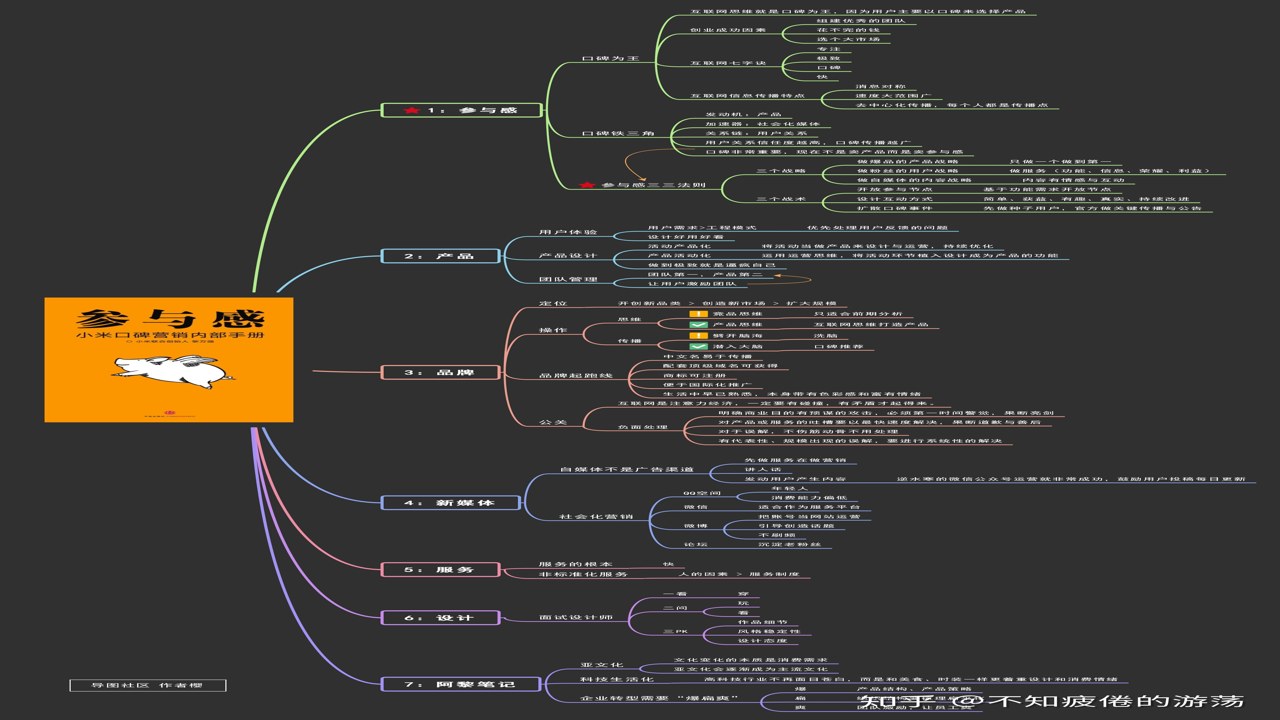Select the subtopic '团队管理'

point(567,279)
